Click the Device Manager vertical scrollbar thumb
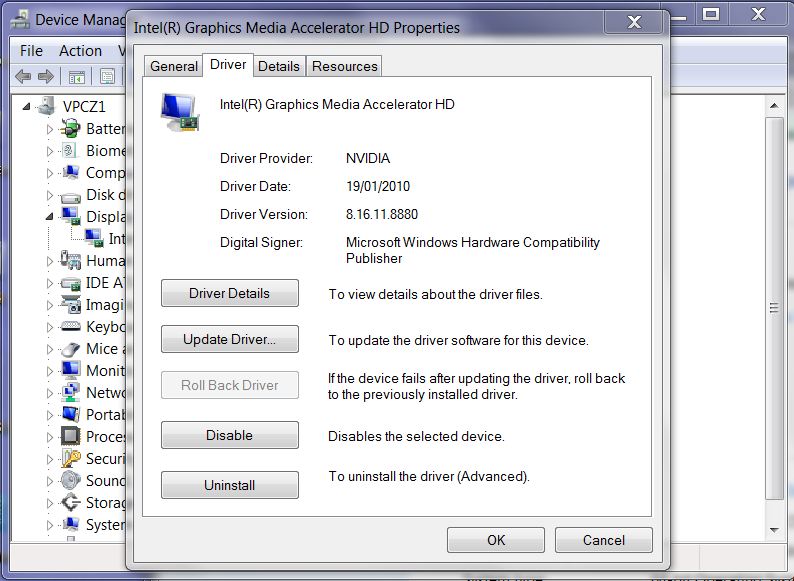The height and width of the screenshot is (581, 794). coord(774,308)
